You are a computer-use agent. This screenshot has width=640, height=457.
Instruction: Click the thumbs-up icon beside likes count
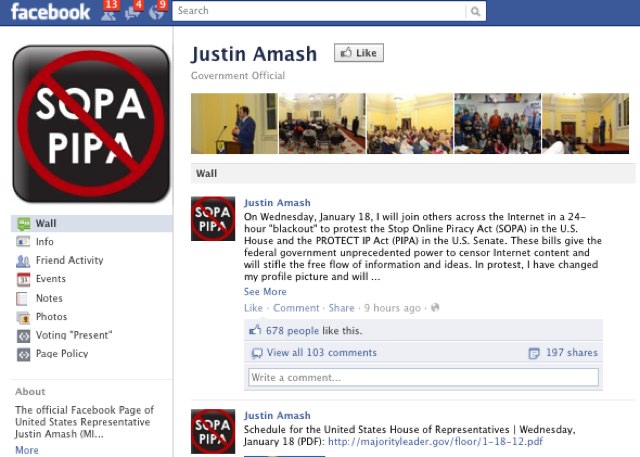coord(255,330)
